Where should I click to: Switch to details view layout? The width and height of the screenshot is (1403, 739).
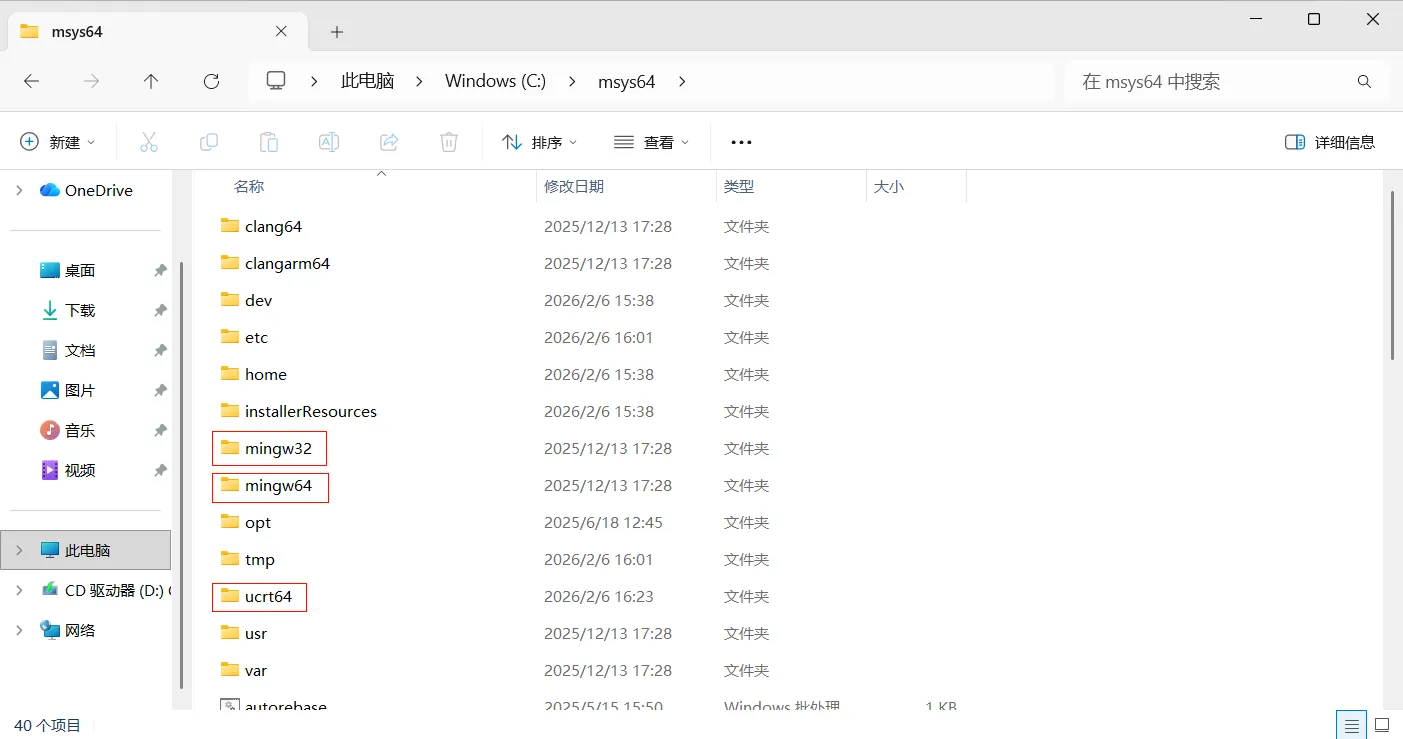point(1351,723)
